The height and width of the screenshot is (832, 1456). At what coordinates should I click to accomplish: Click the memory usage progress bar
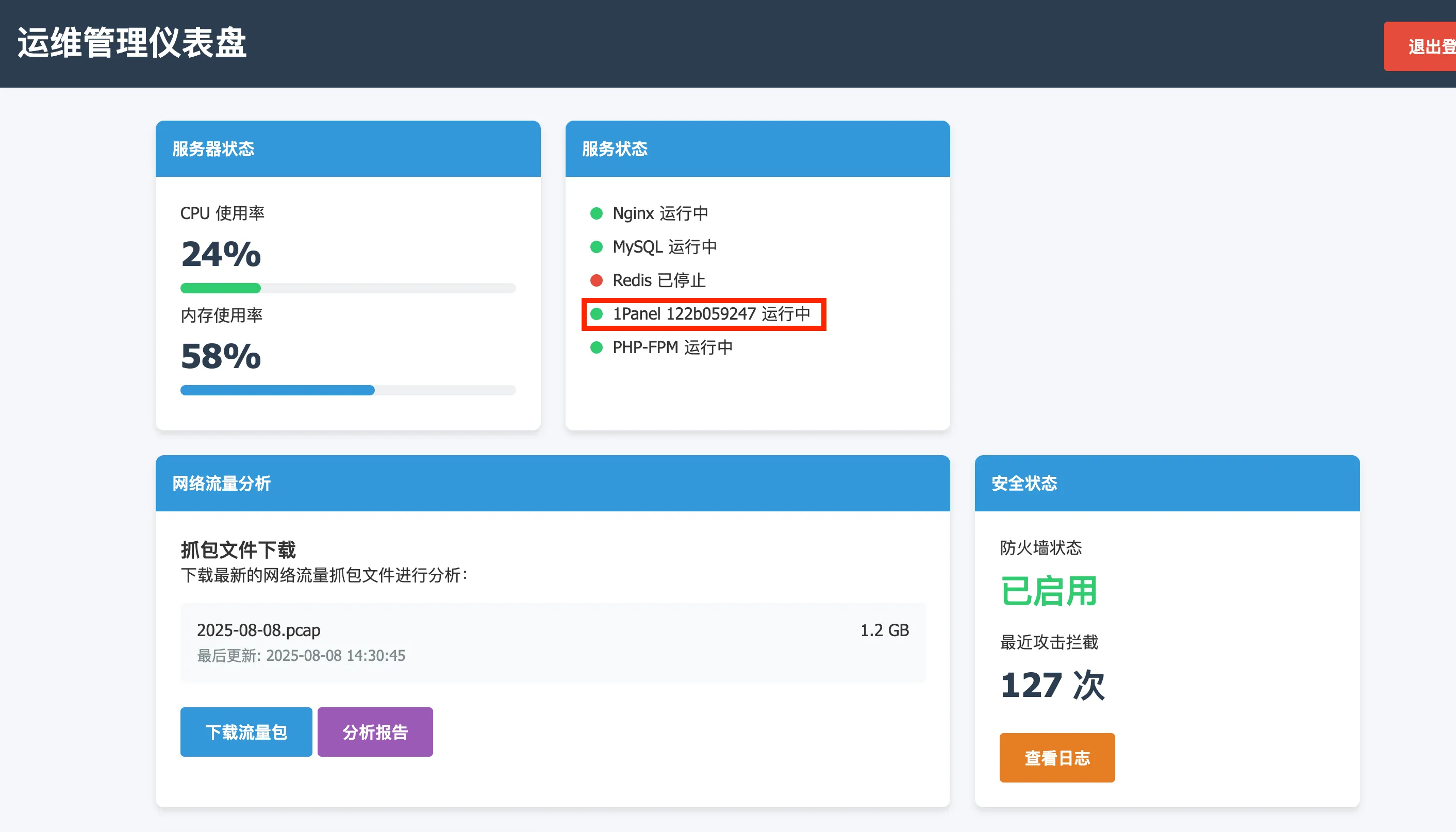coord(348,390)
